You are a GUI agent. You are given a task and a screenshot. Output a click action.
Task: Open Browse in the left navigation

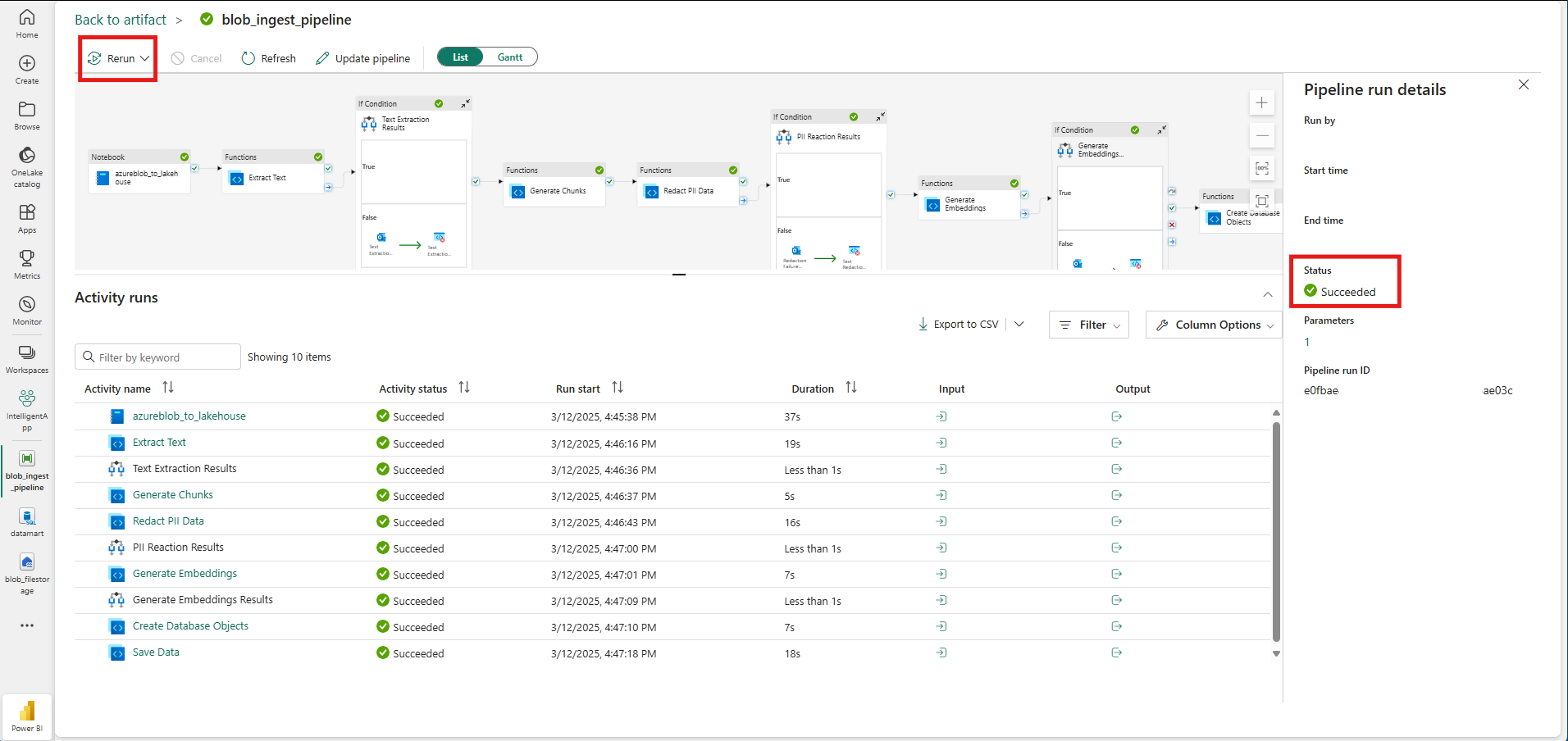click(x=27, y=116)
